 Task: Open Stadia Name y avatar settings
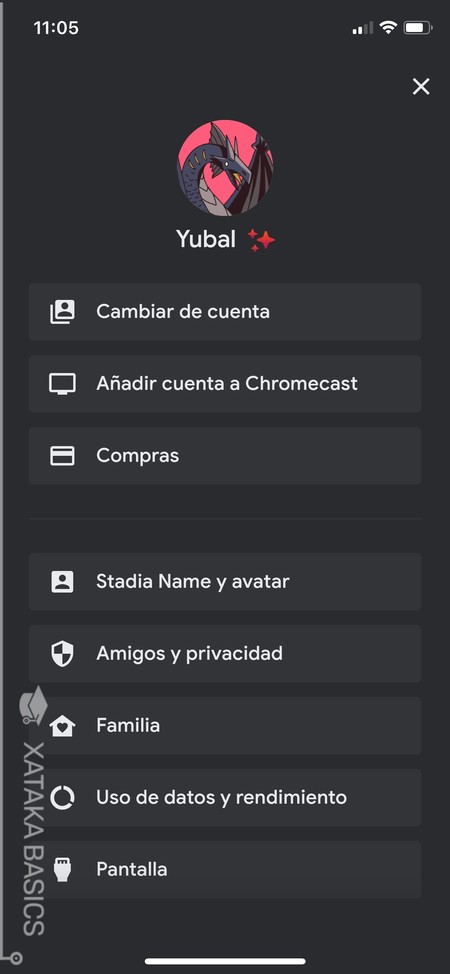click(225, 582)
